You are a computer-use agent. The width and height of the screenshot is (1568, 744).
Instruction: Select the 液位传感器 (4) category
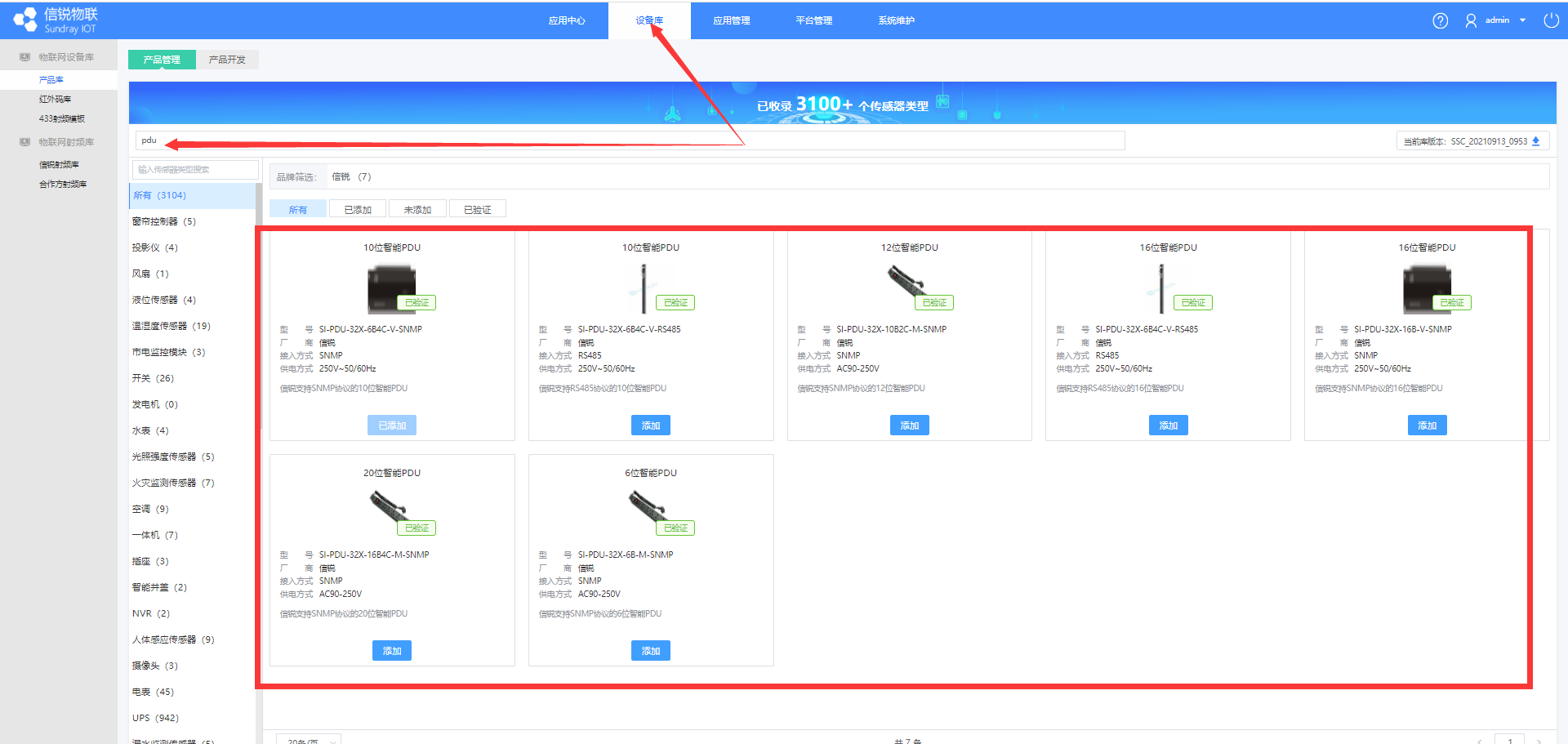[192, 301]
